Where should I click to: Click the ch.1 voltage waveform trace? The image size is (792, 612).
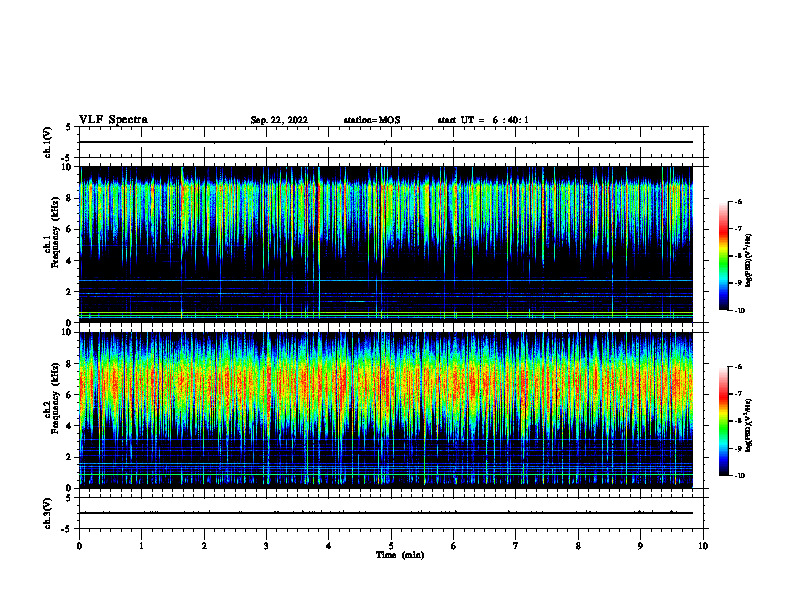386,142
